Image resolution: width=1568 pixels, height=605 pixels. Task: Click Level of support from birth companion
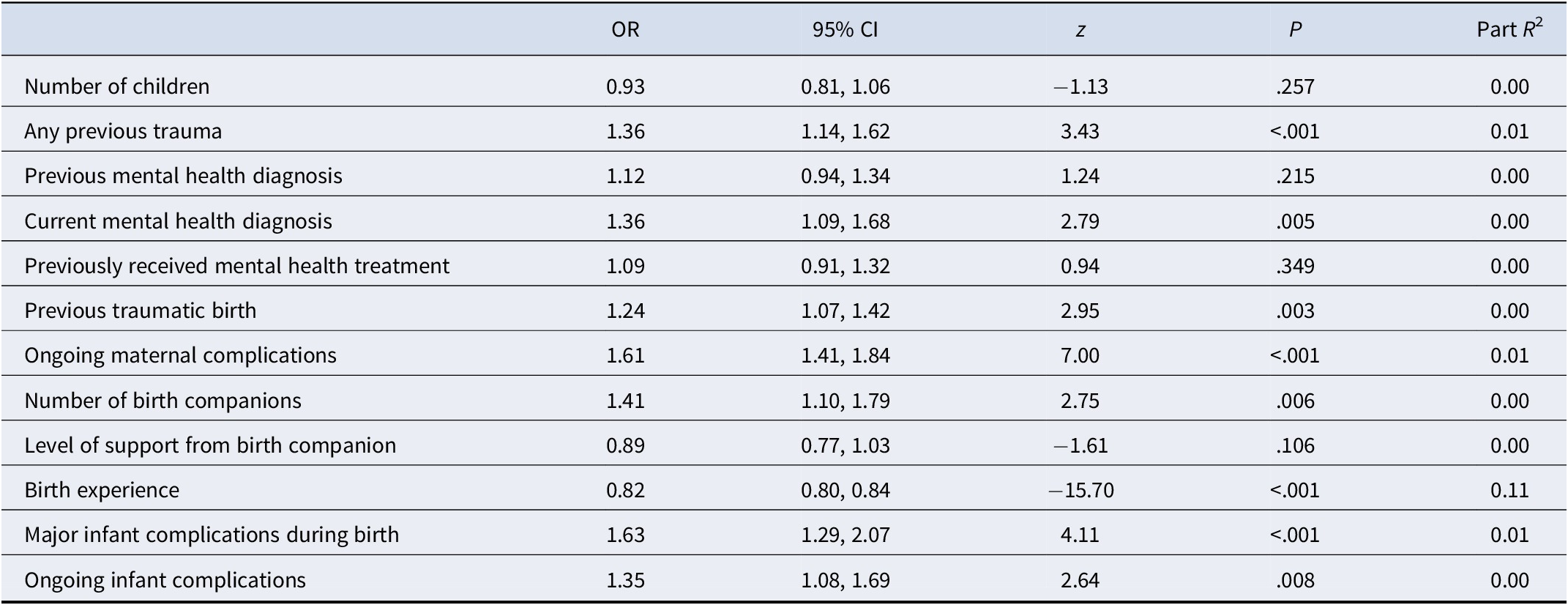coord(210,445)
